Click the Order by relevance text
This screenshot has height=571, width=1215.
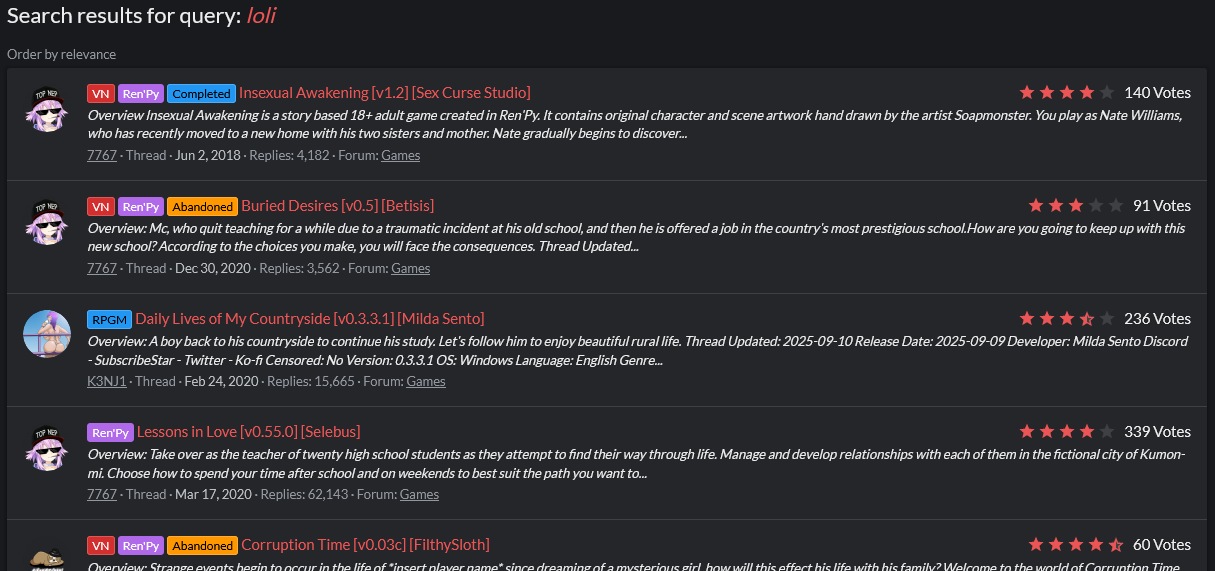[x=62, y=54]
